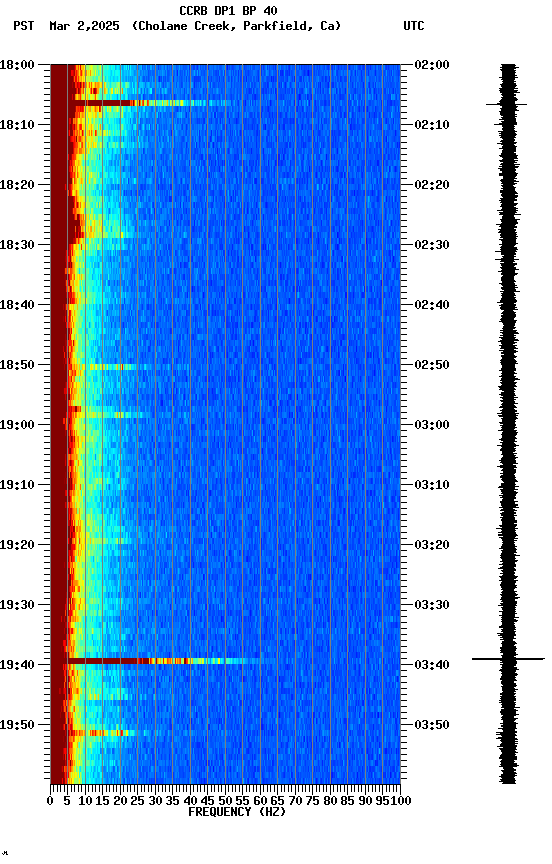The image size is (552, 864).
Task: Click the UTC time label 03:20
Action: 432,545
